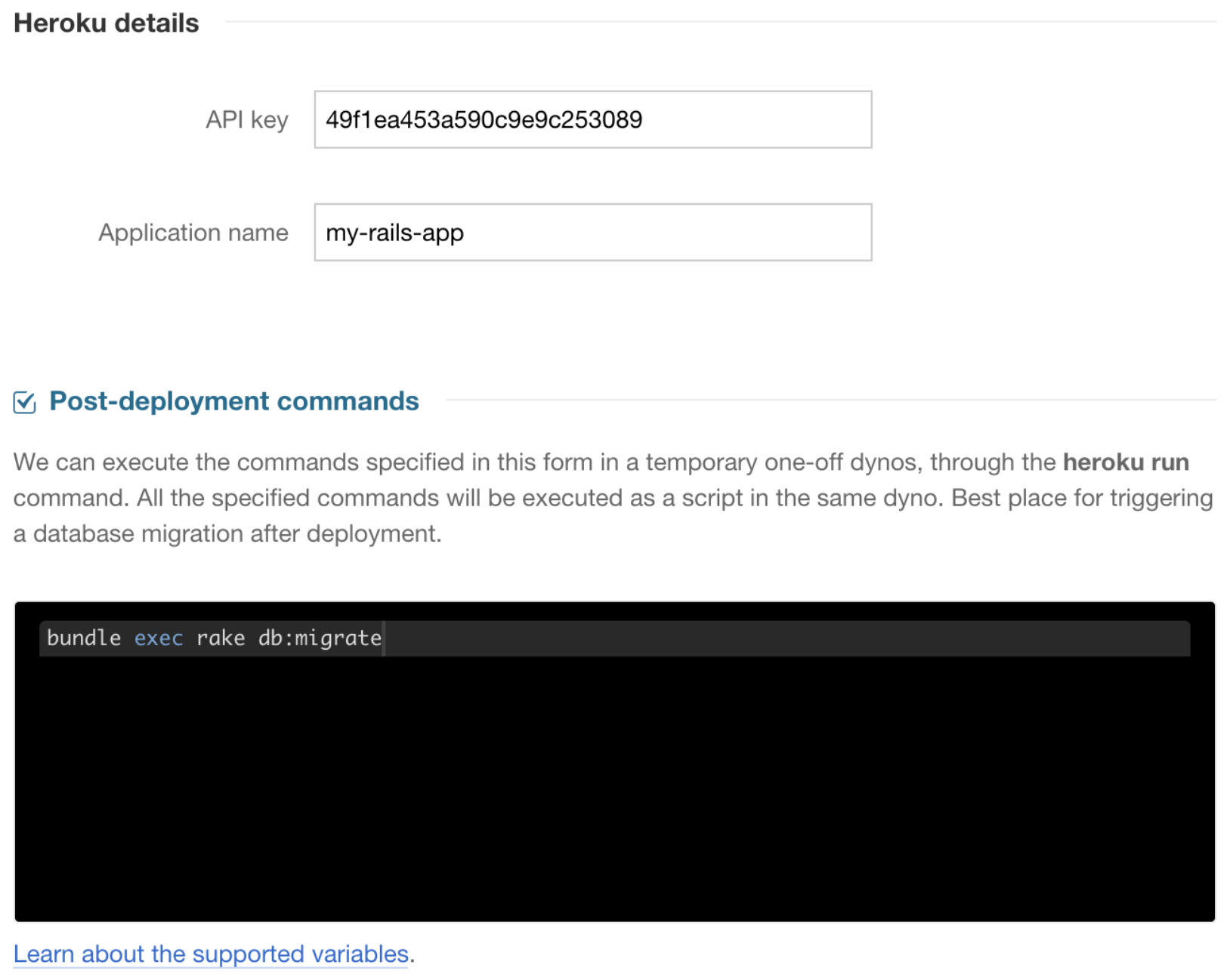Click the text cursor after db:migrate
The width and height of the screenshot is (1230, 980).
384,638
